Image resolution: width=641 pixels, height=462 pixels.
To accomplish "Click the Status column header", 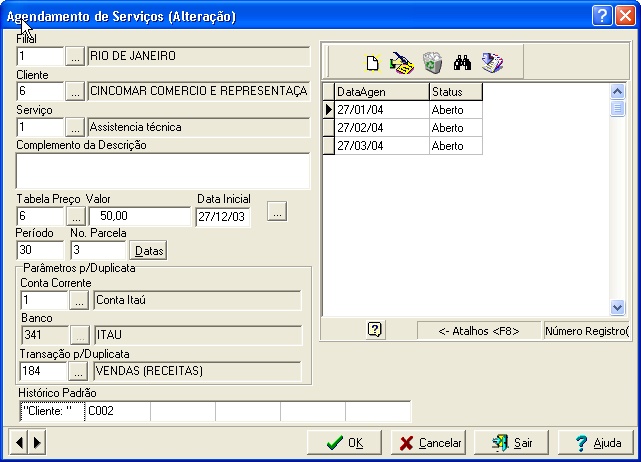I will [x=456, y=92].
